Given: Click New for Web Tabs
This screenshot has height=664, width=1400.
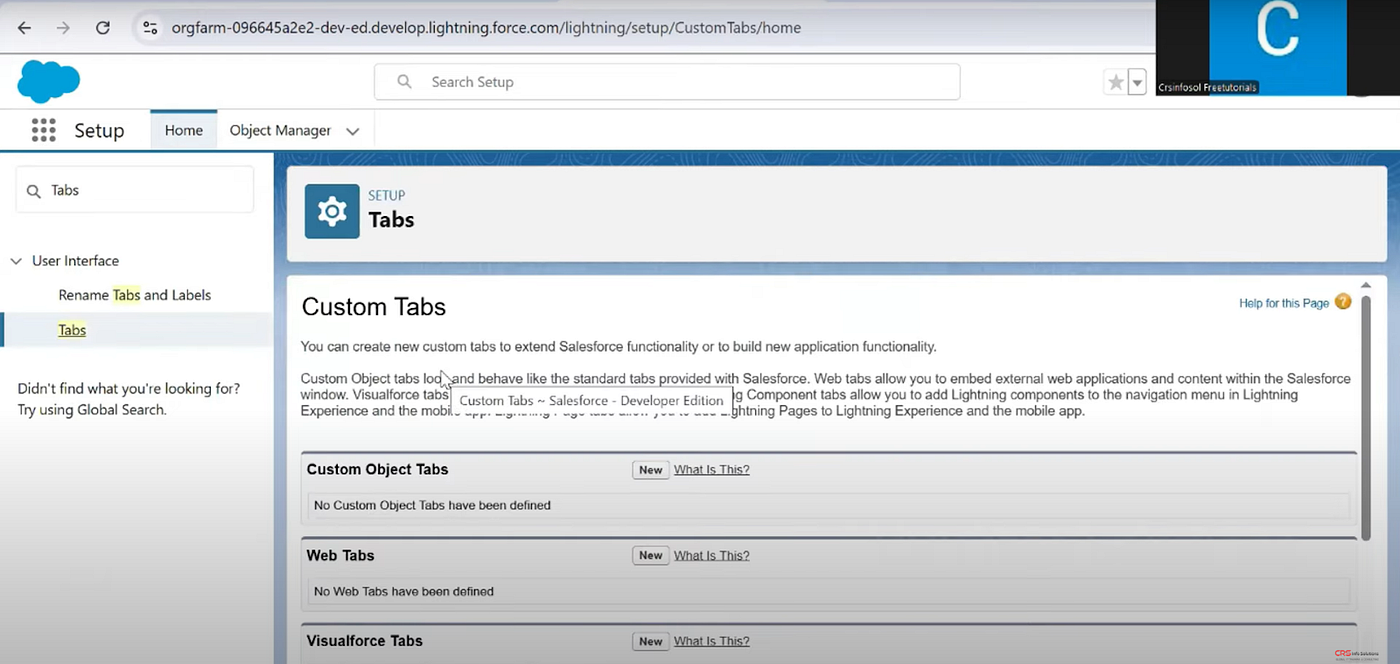Looking at the screenshot, I should pos(651,555).
